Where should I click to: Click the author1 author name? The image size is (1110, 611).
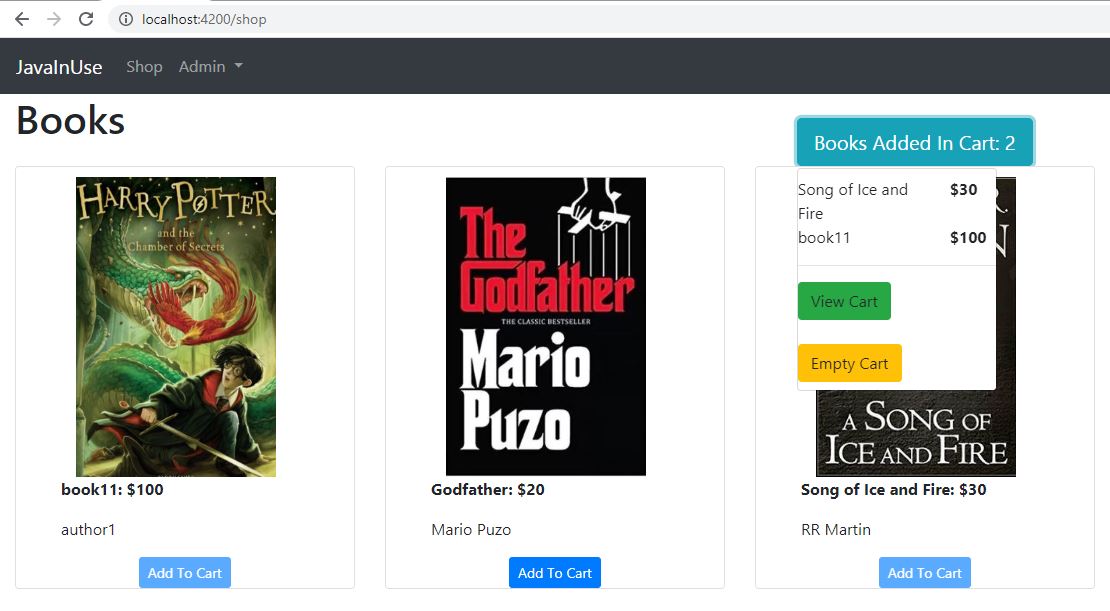[88, 530]
